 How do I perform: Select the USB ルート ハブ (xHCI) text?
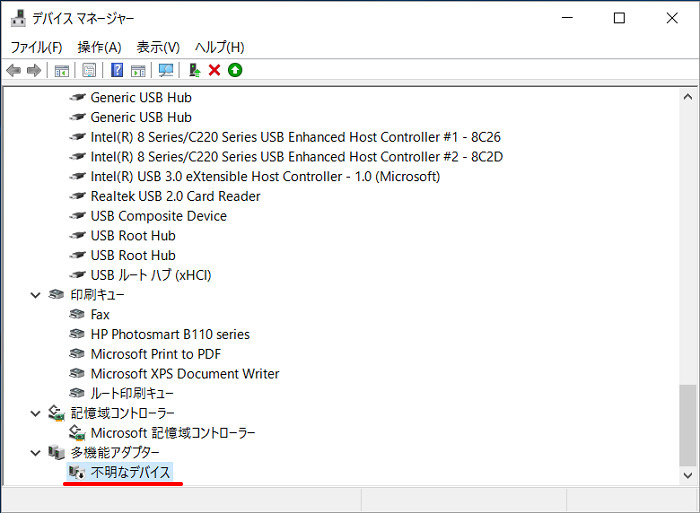[x=151, y=275]
